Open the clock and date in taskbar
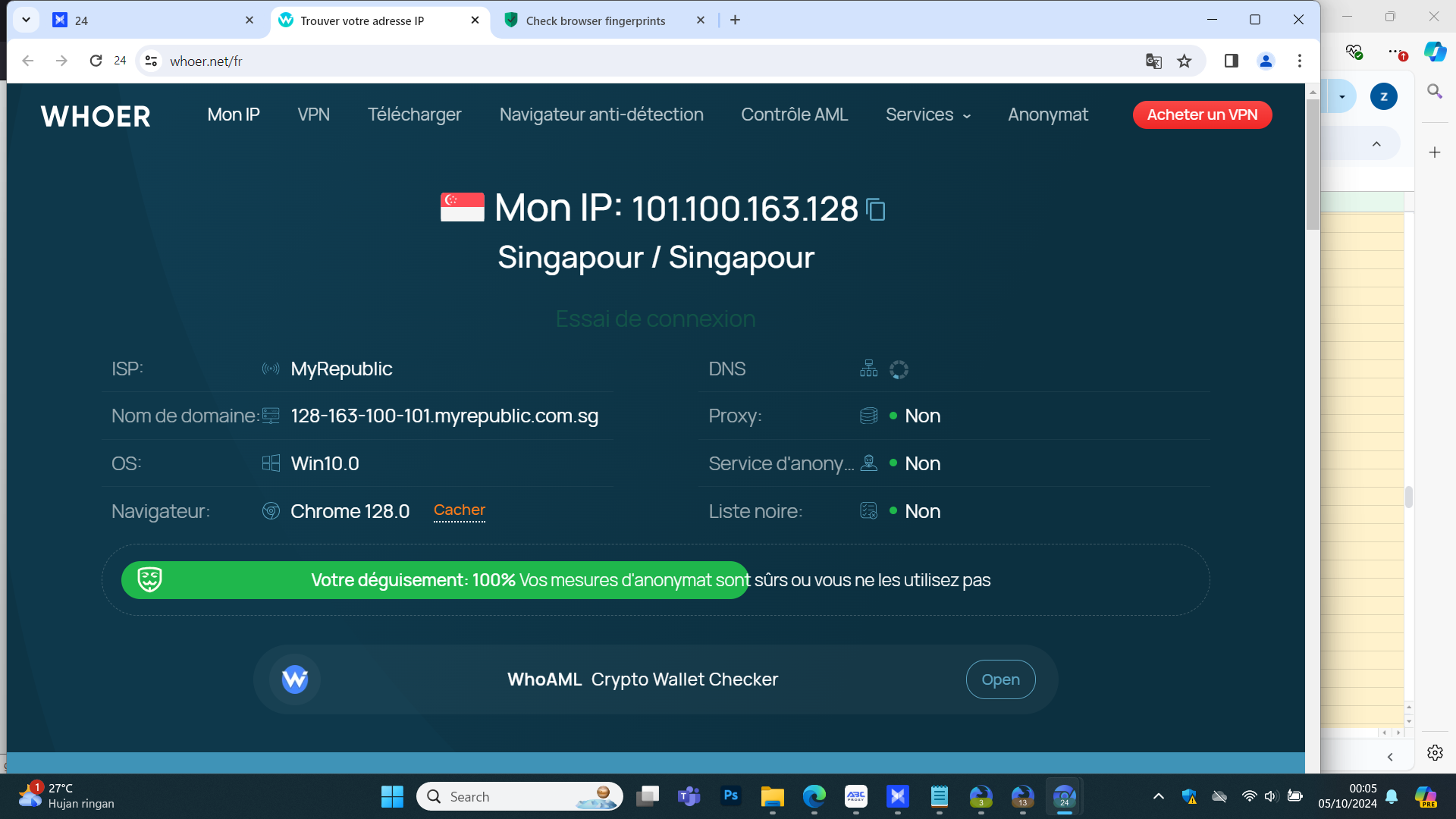1456x819 pixels. click(x=1348, y=796)
